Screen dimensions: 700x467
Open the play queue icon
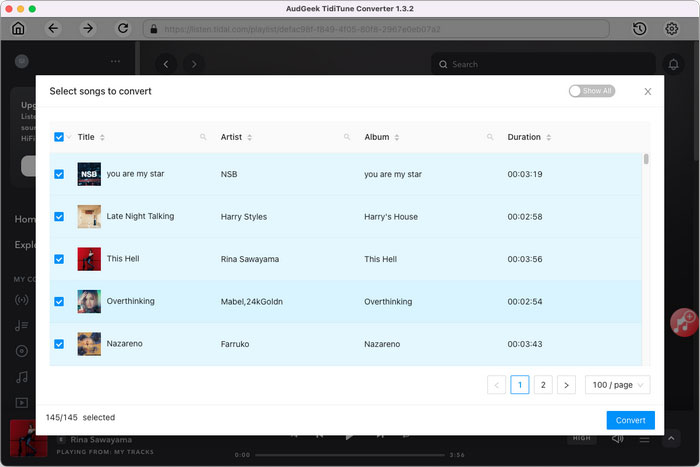[644, 440]
